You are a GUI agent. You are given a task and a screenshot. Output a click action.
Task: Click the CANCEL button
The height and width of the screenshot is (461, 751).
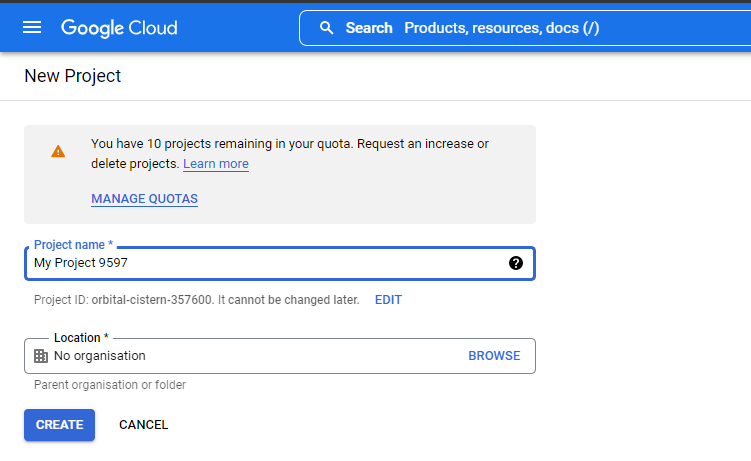click(144, 425)
